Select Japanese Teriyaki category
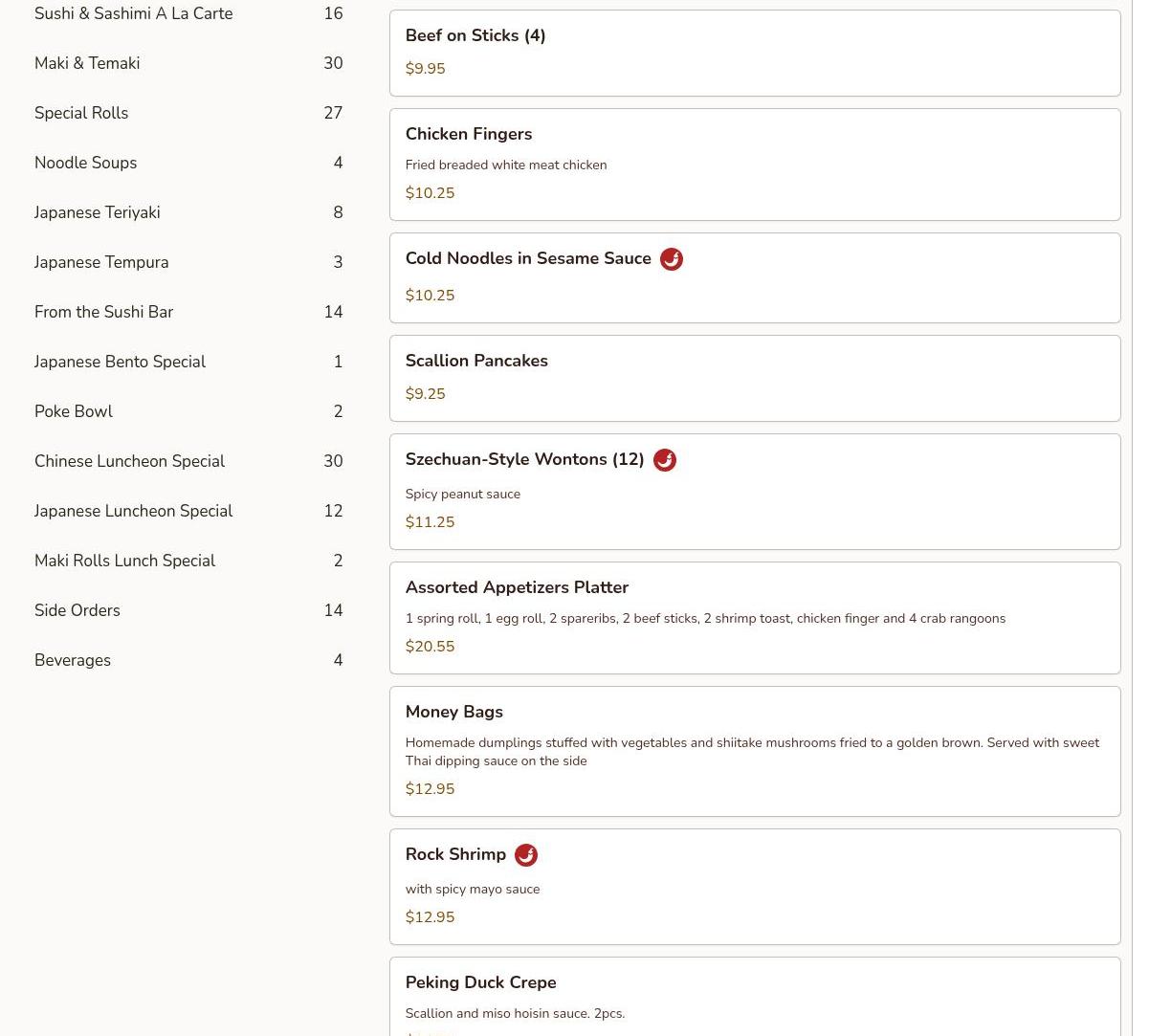Image resolution: width=1171 pixels, height=1036 pixels. [x=188, y=212]
